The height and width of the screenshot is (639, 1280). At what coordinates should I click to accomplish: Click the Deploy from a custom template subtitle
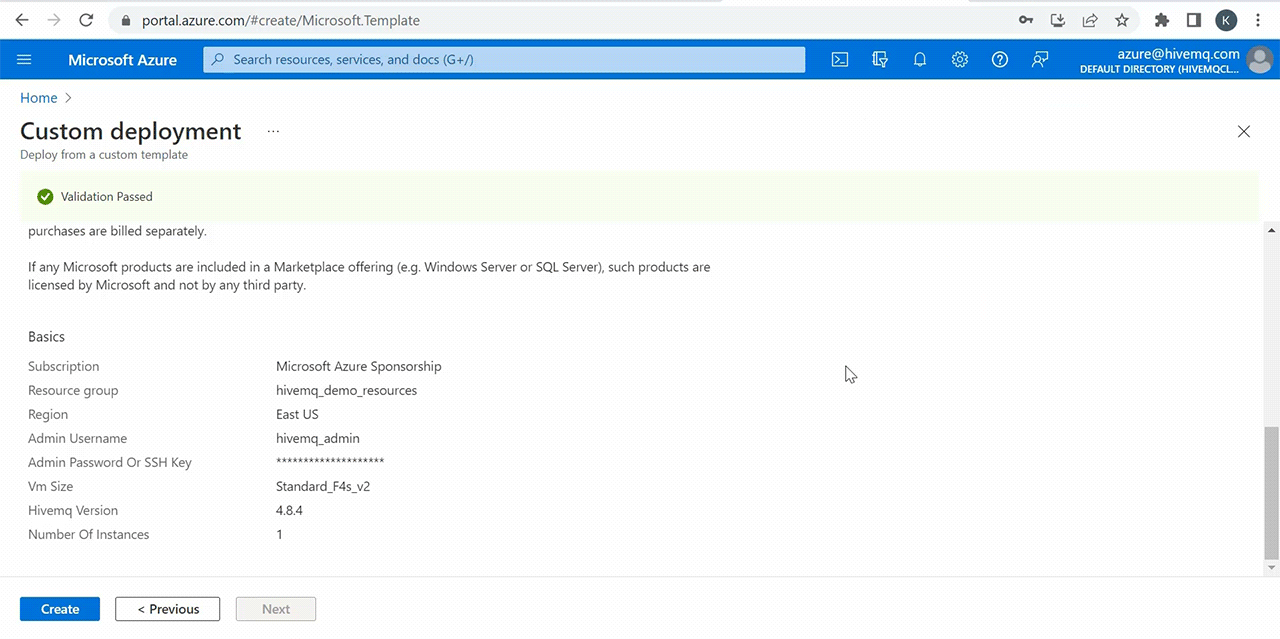pyautogui.click(x=104, y=155)
